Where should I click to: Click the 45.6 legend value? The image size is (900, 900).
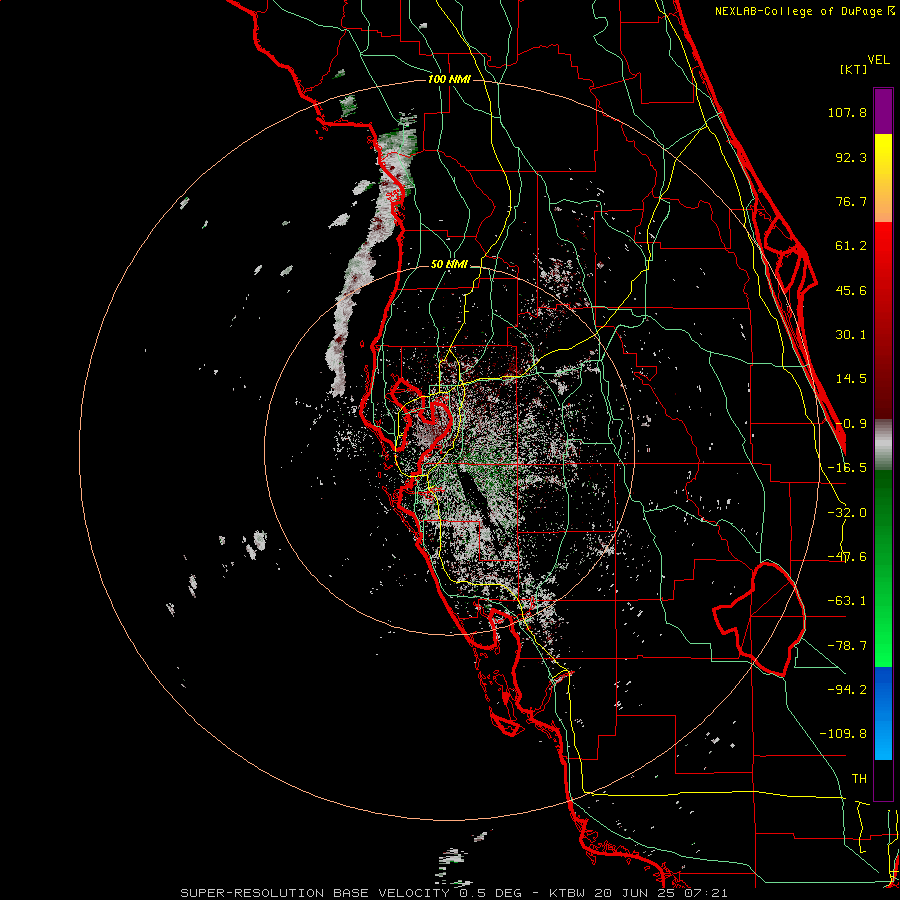click(x=851, y=290)
